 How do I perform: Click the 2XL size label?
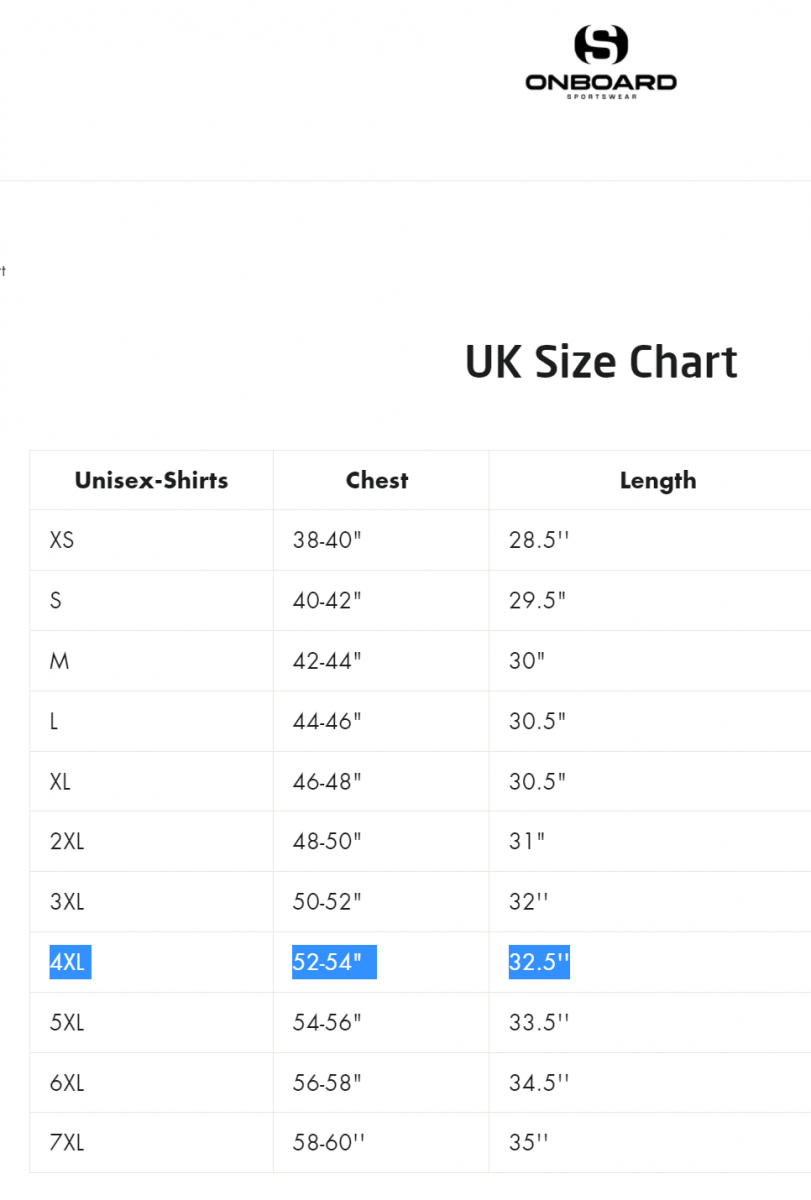[x=67, y=841]
